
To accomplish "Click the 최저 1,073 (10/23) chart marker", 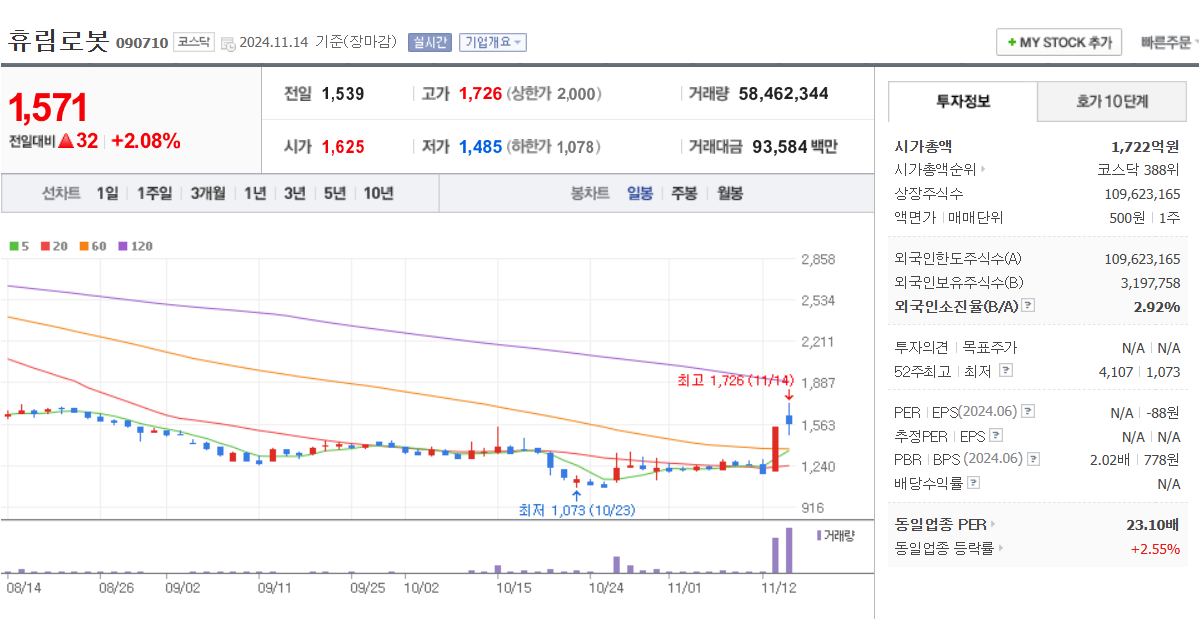I will point(577,510).
